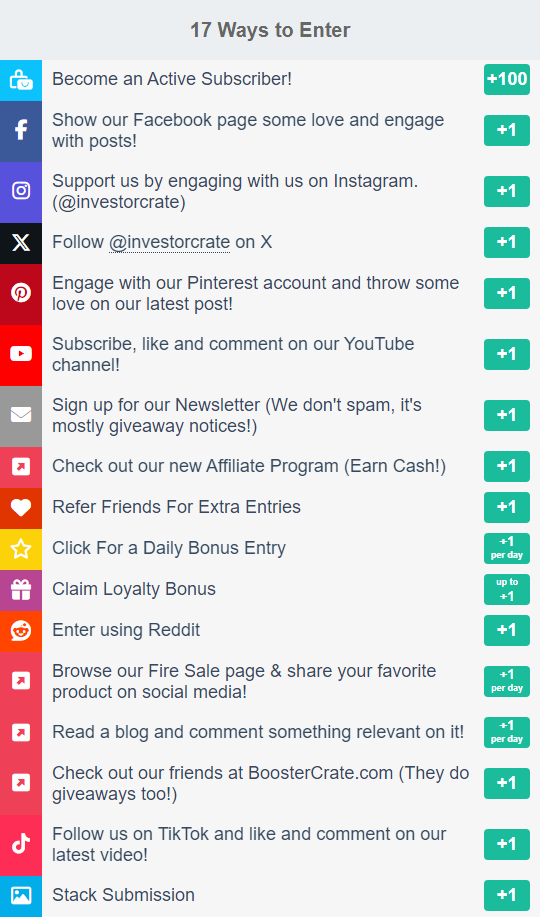The width and height of the screenshot is (540, 917).
Task: Click the +100 Active Subscriber button
Action: 507,79
